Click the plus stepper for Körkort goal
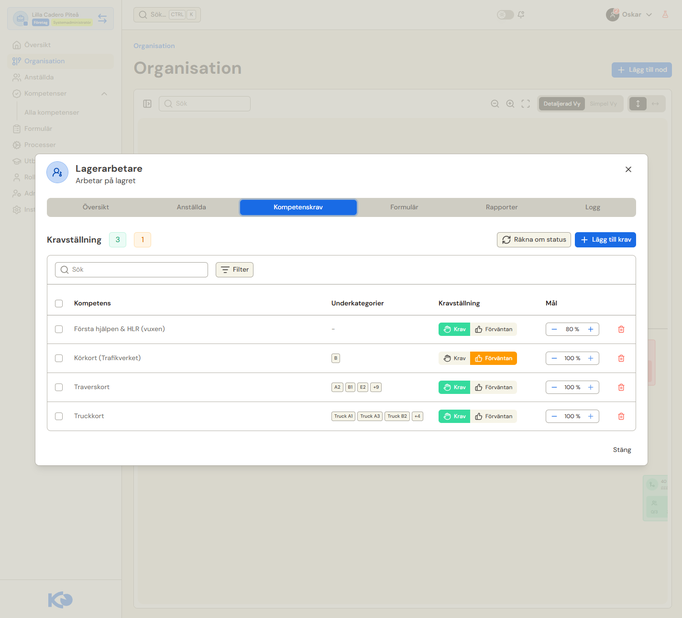Screen dimensions: 682x618 click(590, 358)
